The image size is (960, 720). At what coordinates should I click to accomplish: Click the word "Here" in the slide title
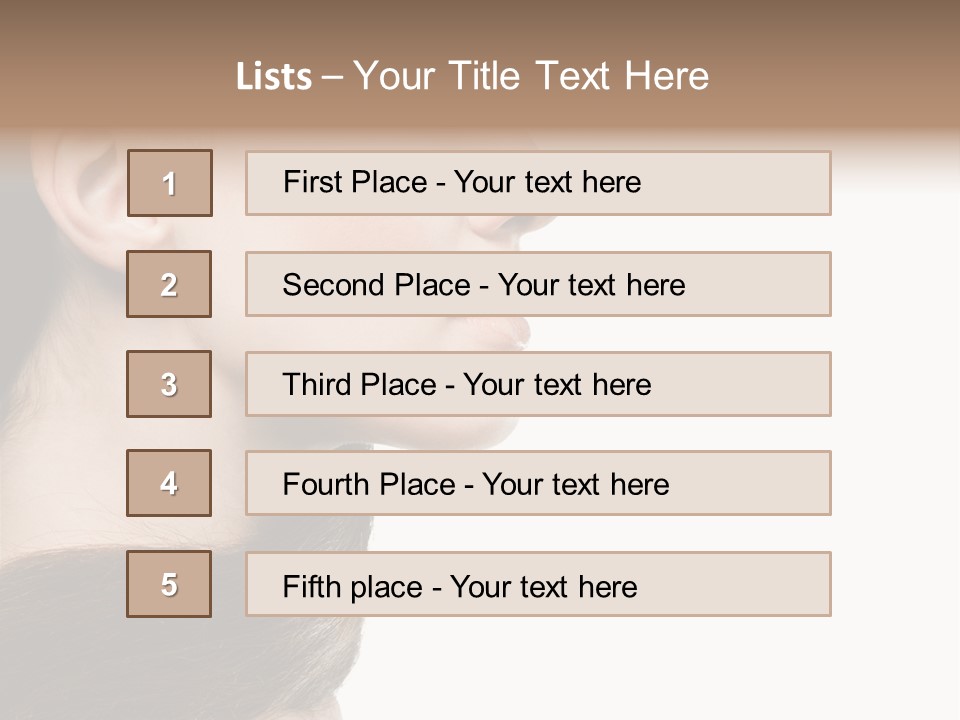point(664,77)
